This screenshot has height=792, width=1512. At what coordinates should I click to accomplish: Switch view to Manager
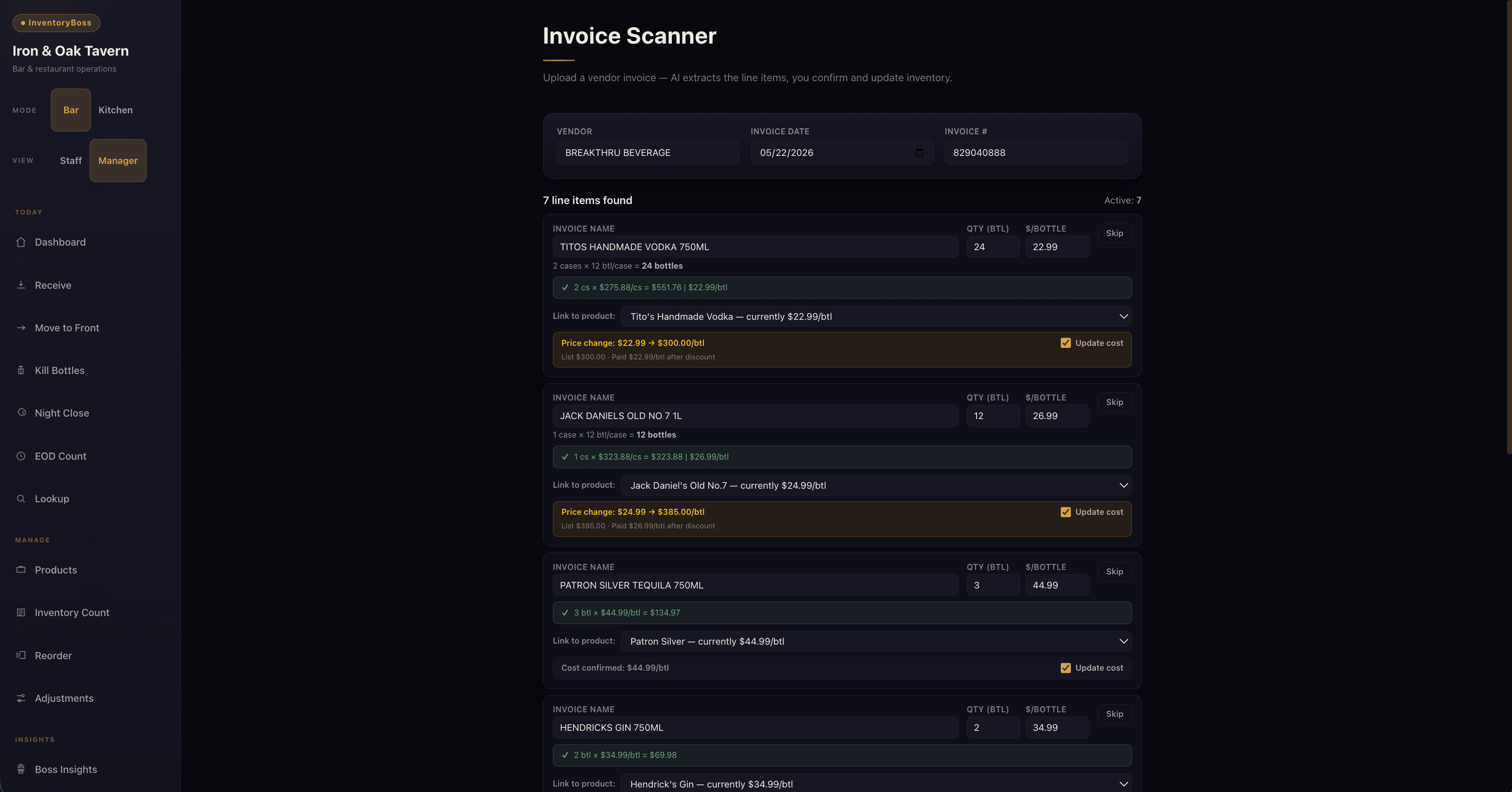click(118, 160)
